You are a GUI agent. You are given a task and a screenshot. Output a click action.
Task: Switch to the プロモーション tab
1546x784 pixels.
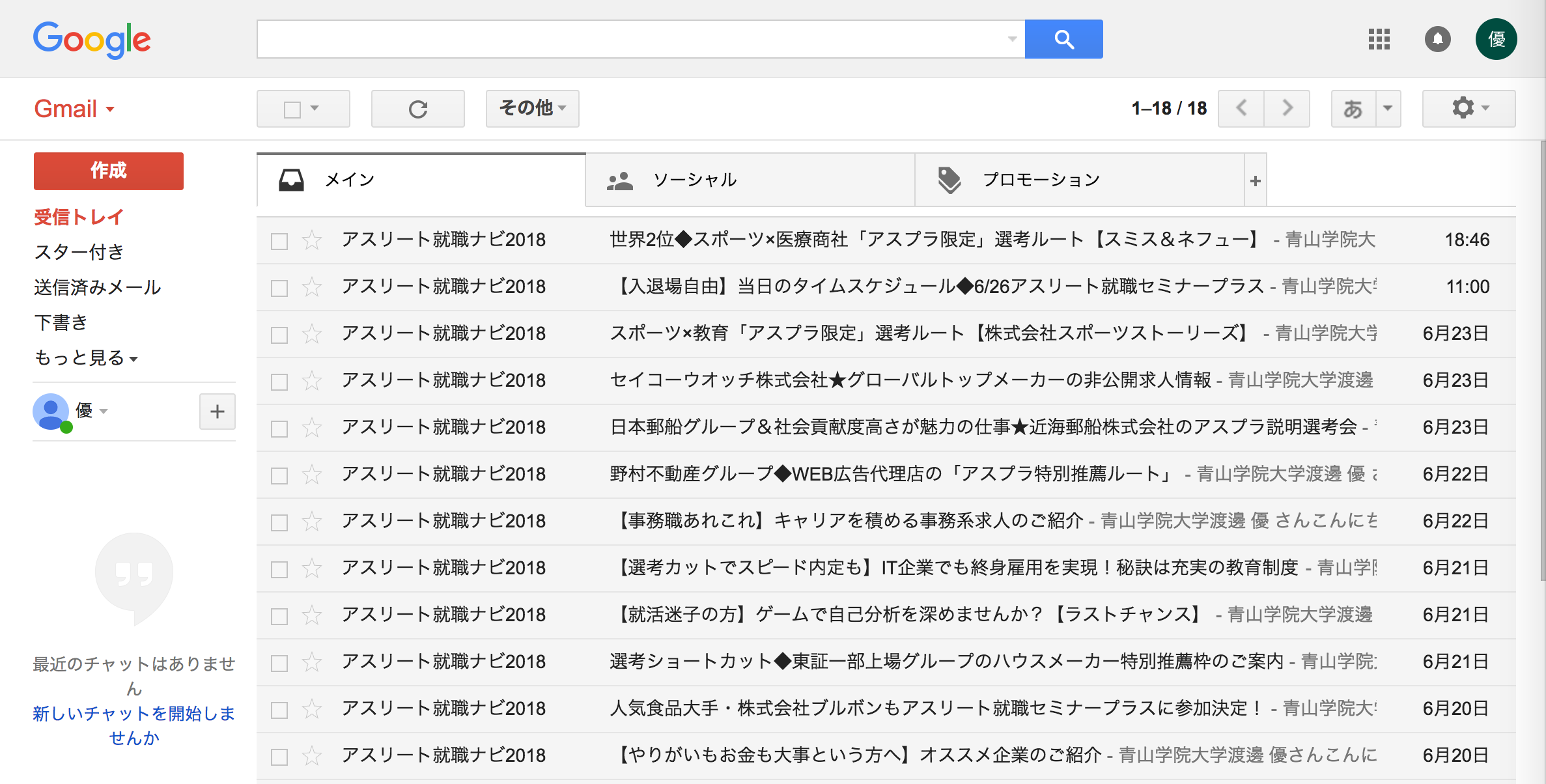1080,180
